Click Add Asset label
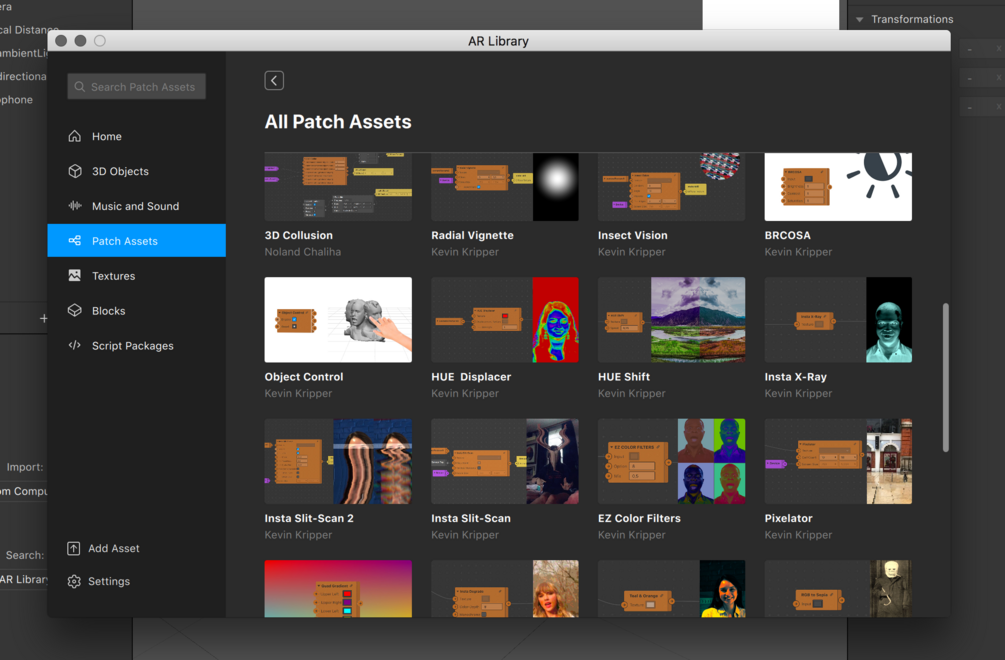The width and height of the screenshot is (1005, 660). [x=113, y=549]
